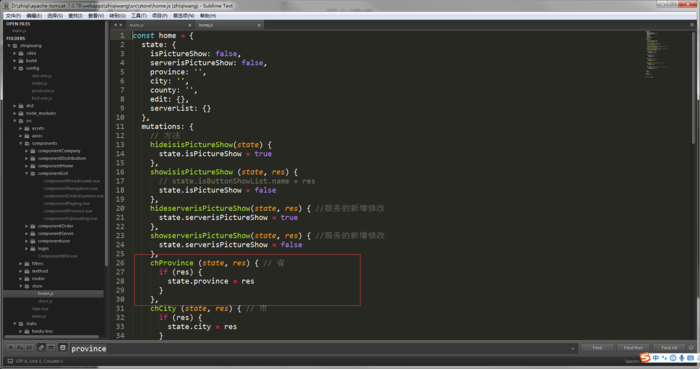Click the method folder icon
The height and width of the screenshot is (369, 700).
(x=27, y=271)
